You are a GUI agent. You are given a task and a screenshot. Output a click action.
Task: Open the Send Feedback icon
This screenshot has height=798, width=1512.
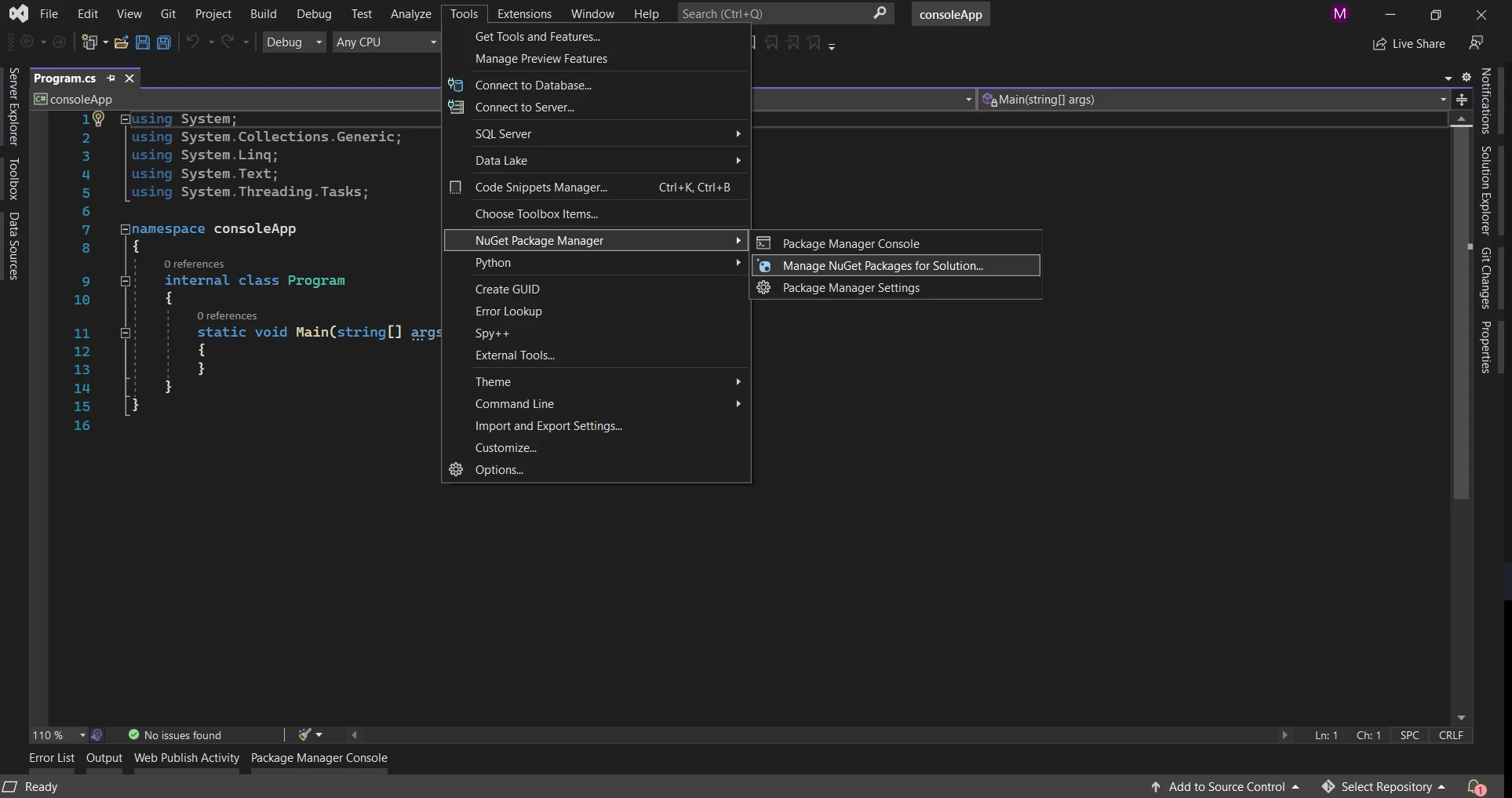point(1475,43)
